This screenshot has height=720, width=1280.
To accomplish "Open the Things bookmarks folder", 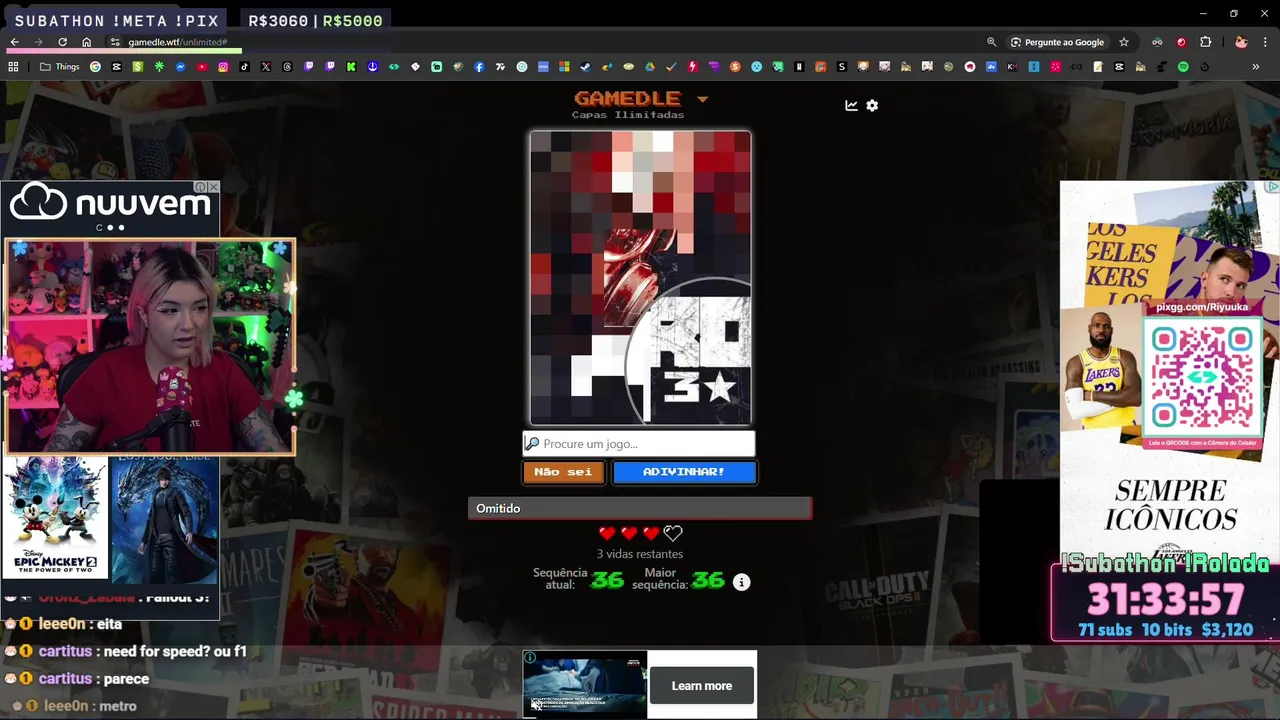I will (59, 67).
